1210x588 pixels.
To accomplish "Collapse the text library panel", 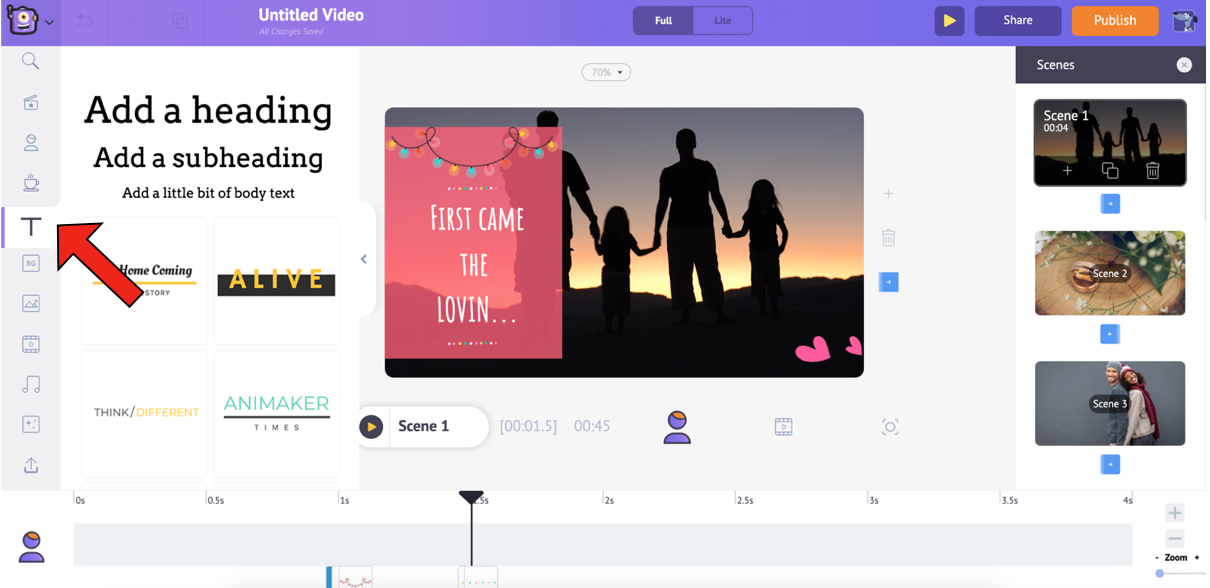I will point(364,259).
